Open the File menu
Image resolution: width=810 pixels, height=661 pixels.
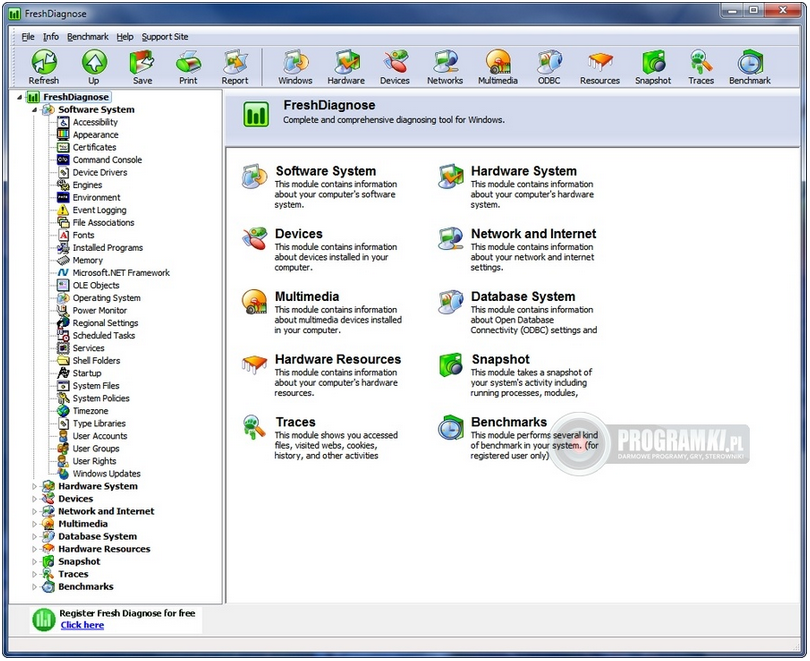click(x=28, y=37)
